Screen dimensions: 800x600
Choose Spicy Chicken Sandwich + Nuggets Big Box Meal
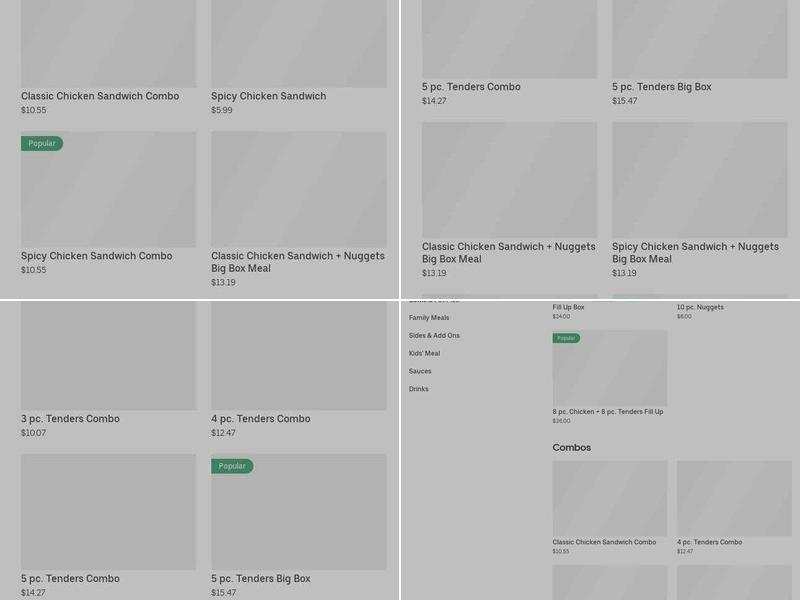[695, 253]
